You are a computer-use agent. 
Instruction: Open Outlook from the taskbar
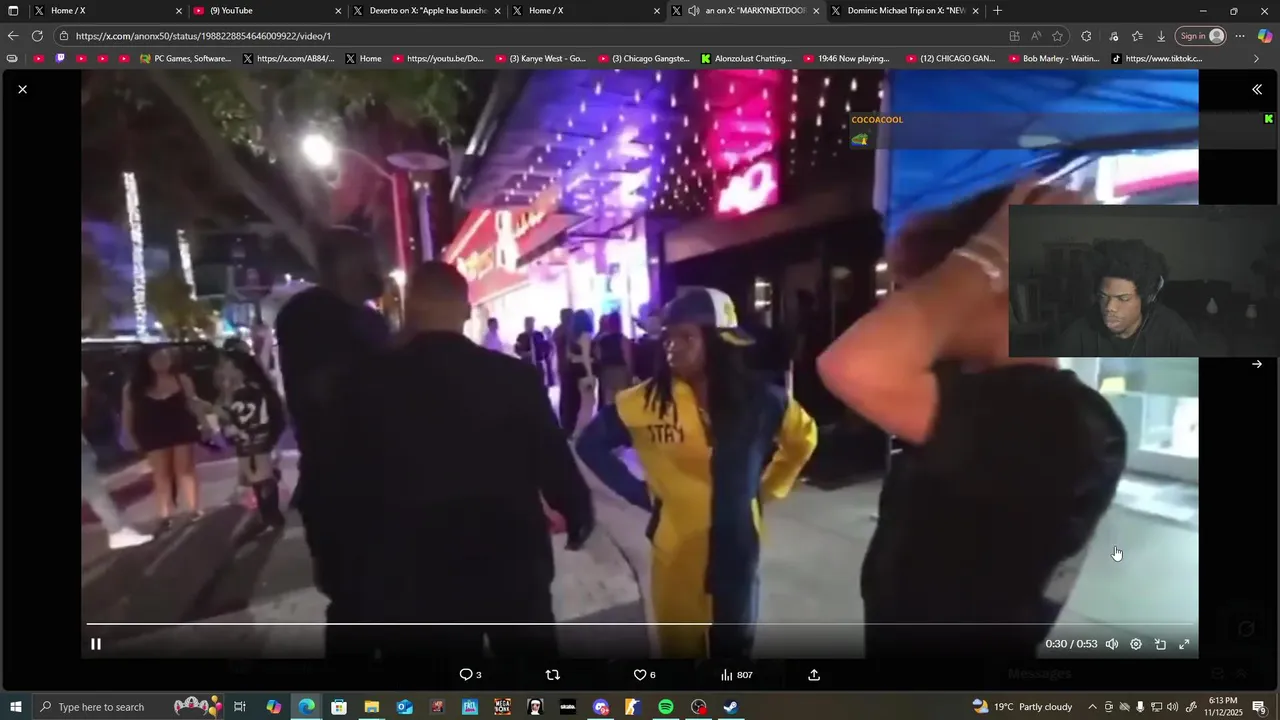pos(404,707)
